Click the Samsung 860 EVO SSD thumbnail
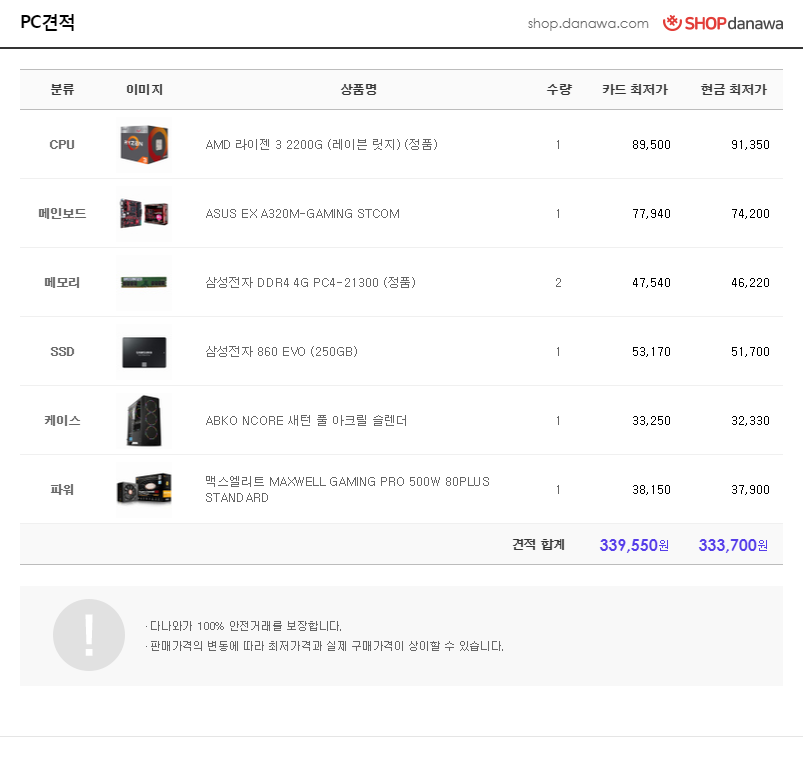Viewport: 803px width, 769px height. tap(143, 352)
